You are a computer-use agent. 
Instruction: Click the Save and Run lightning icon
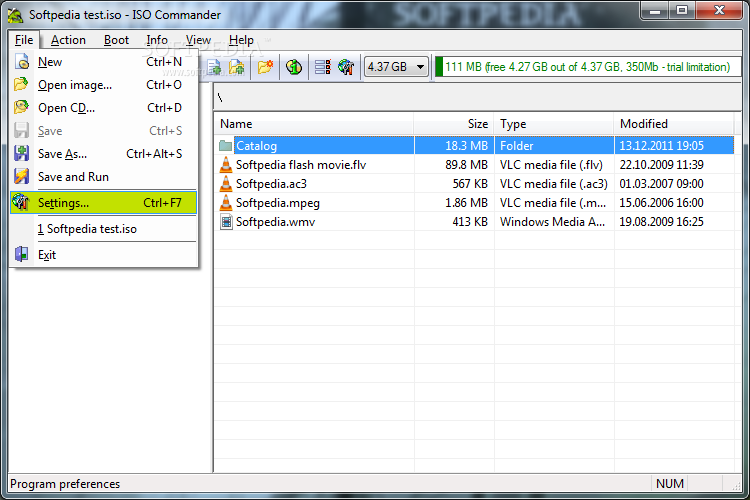point(22,176)
